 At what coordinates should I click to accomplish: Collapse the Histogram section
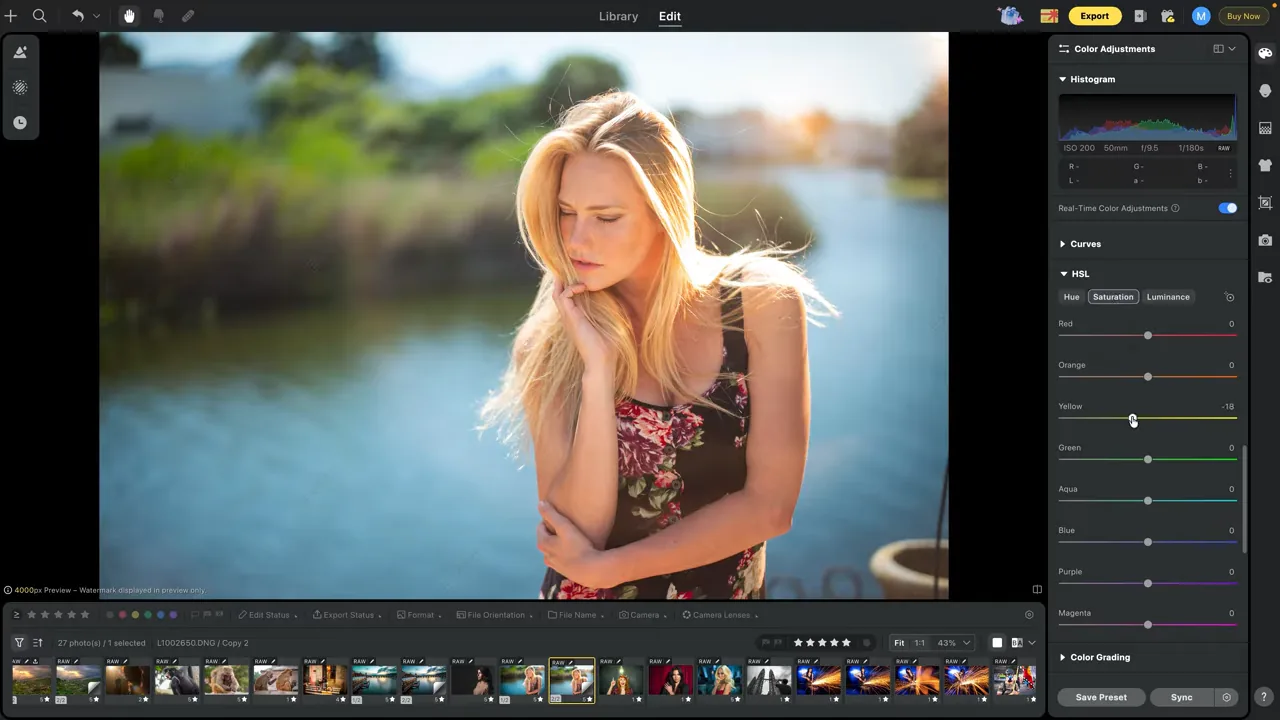(x=1063, y=79)
